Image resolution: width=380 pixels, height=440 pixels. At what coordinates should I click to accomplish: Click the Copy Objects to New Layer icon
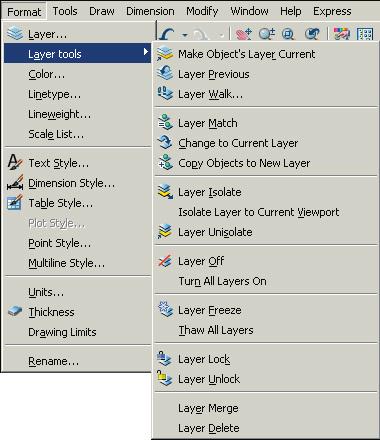point(165,163)
